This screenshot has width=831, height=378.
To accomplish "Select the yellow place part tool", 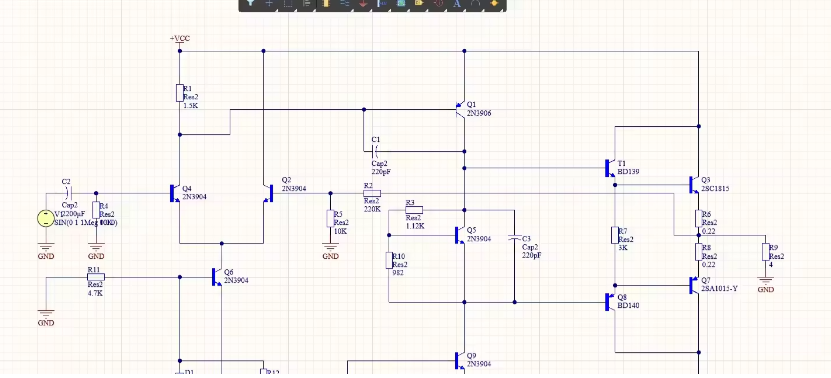I will [x=326, y=3].
